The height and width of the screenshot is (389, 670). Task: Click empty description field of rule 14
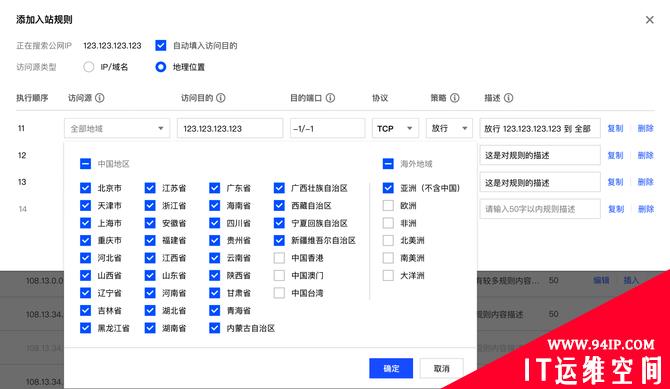pyautogui.click(x=540, y=209)
